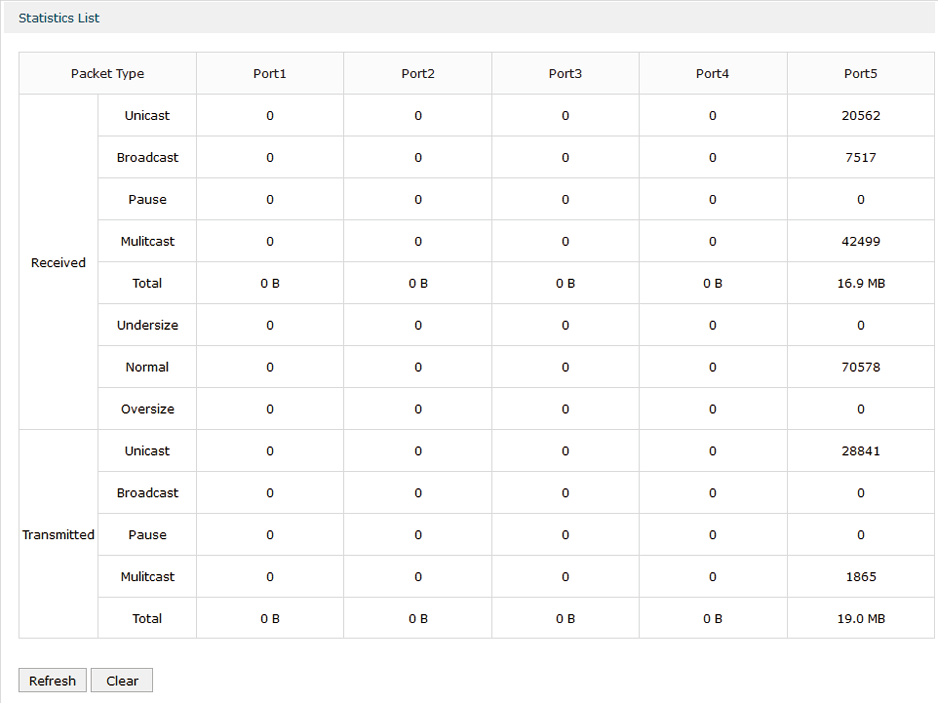The height and width of the screenshot is (703, 938).
Task: Click the Packet Type header cell
Action: (x=108, y=74)
